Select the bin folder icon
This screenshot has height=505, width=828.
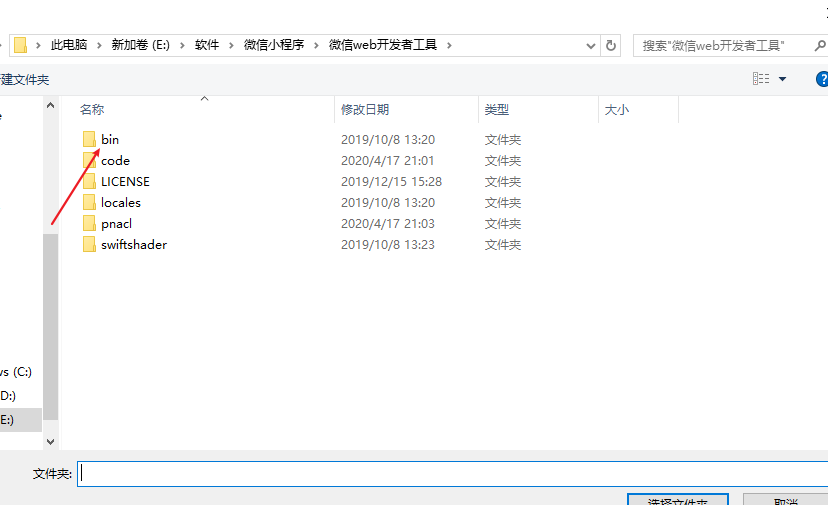click(x=89, y=139)
